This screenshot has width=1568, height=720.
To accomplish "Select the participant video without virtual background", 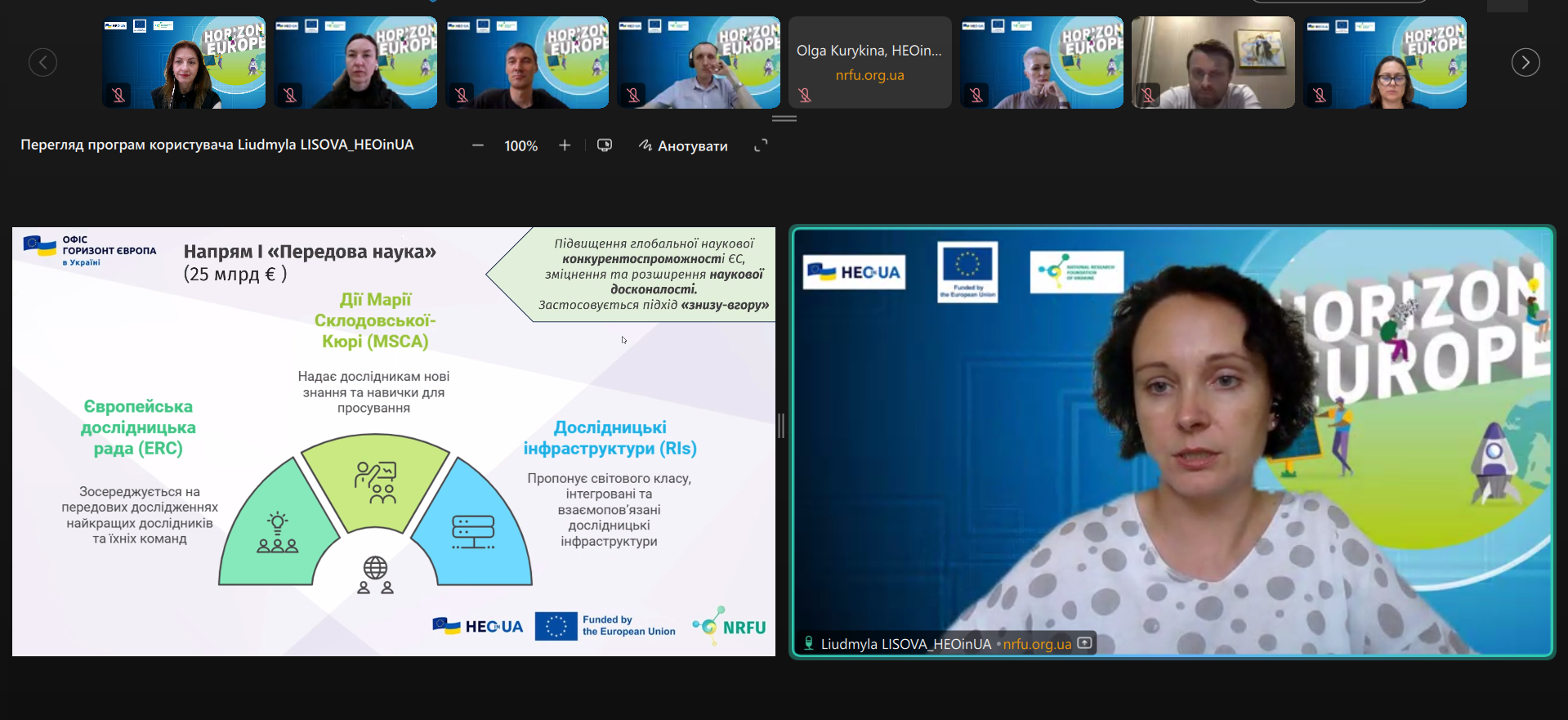I will 1213,62.
